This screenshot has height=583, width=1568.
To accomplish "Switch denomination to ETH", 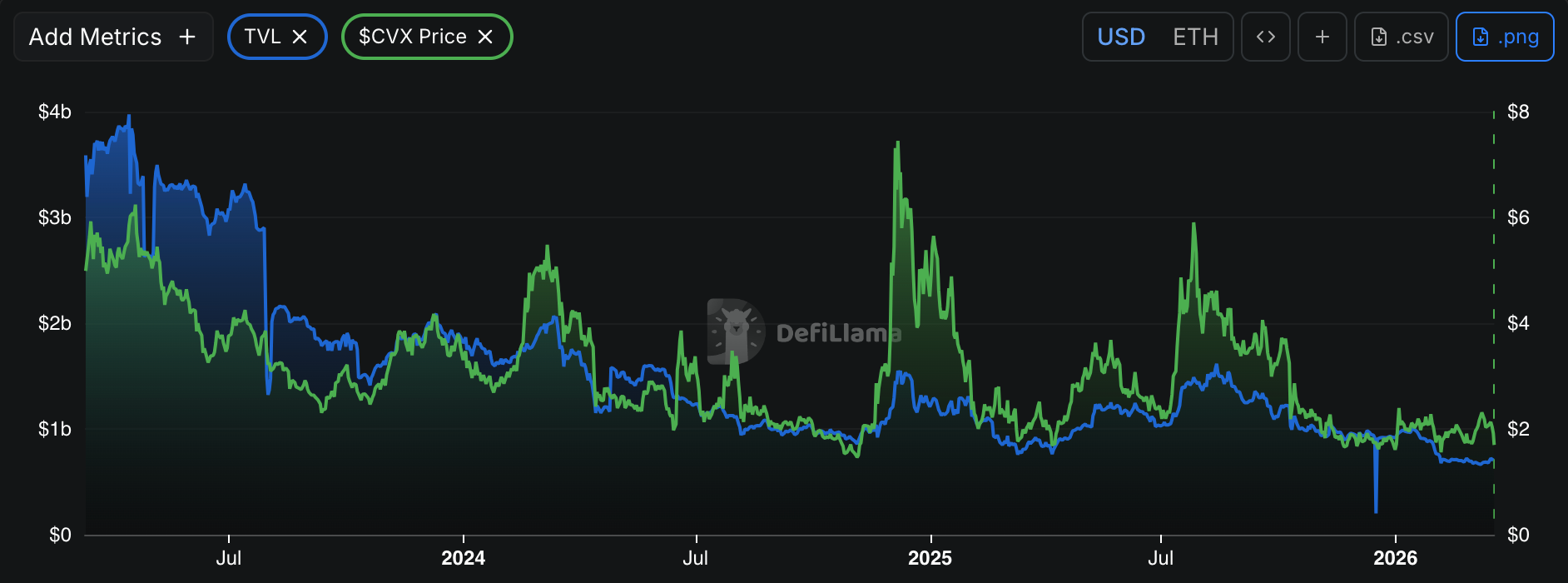I will tap(1195, 37).
